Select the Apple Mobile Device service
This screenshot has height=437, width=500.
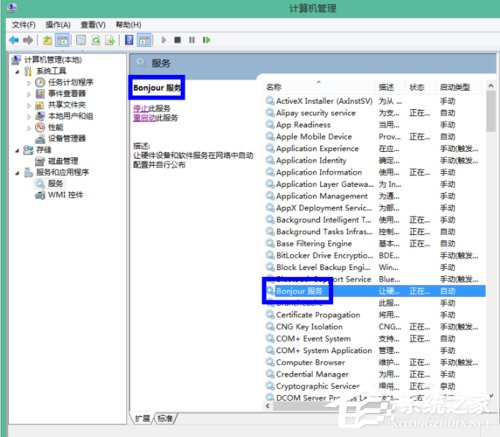click(314, 137)
